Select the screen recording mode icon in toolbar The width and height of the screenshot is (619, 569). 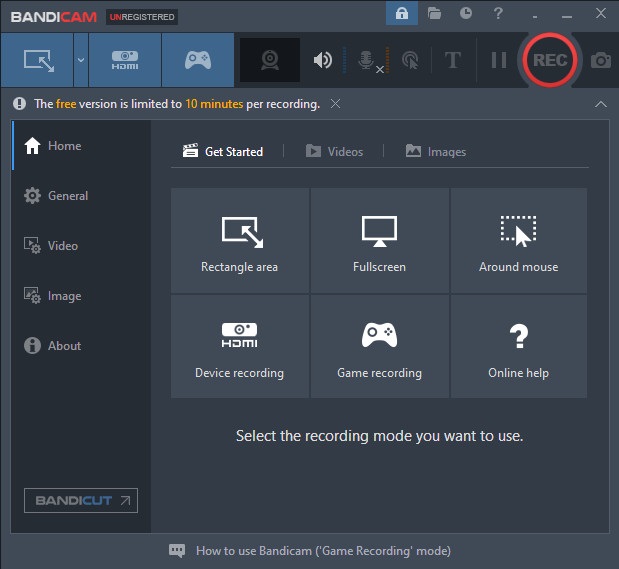pos(37,60)
